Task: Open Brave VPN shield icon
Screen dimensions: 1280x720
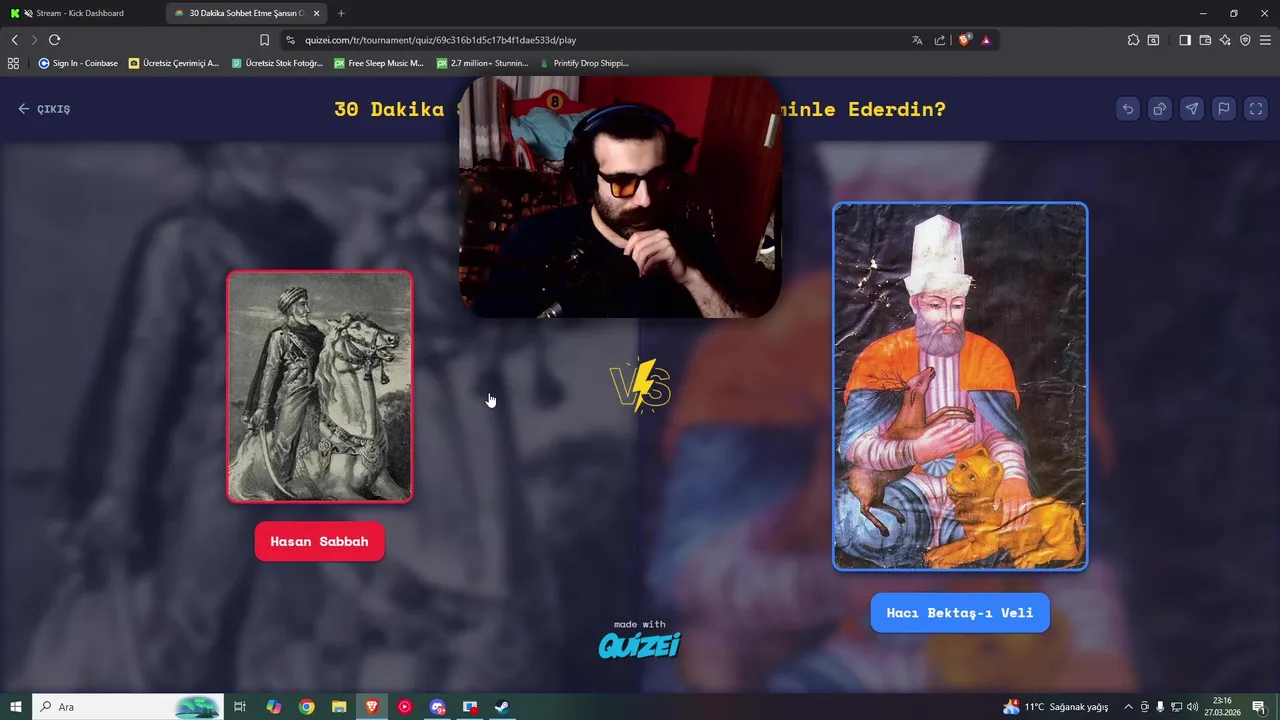Action: 1245,40
